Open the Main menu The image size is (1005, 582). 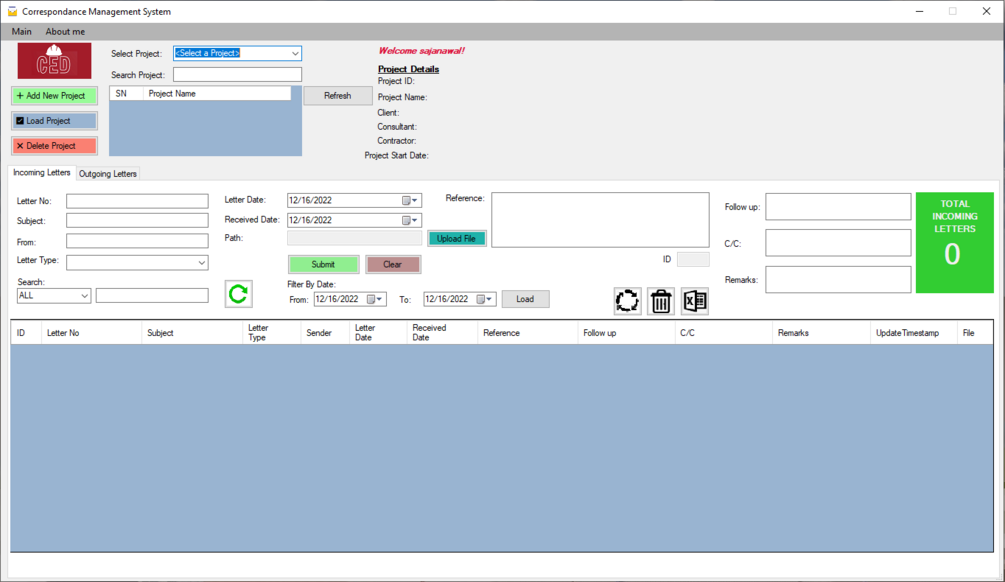(x=21, y=31)
